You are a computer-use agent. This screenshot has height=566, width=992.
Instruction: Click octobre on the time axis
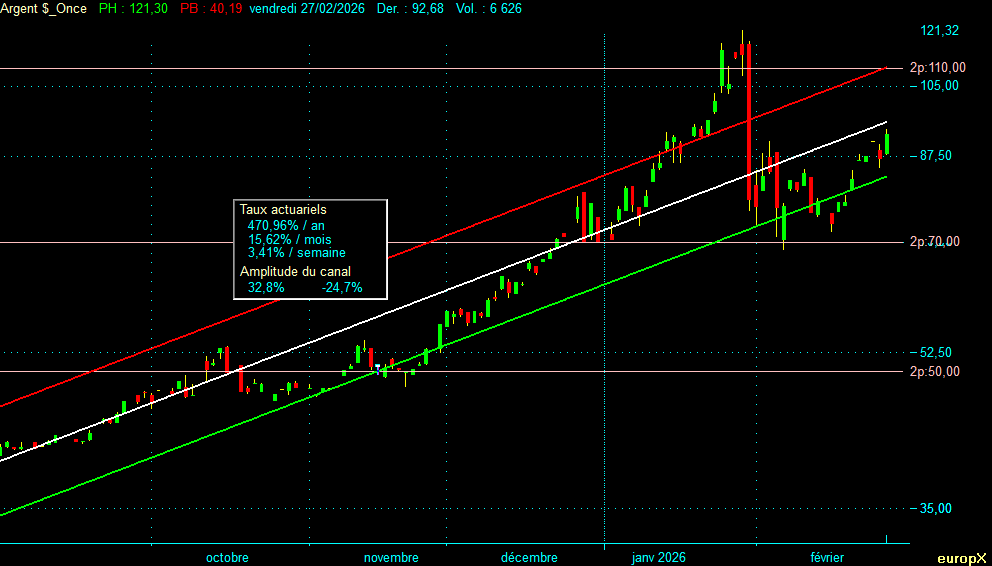227,558
